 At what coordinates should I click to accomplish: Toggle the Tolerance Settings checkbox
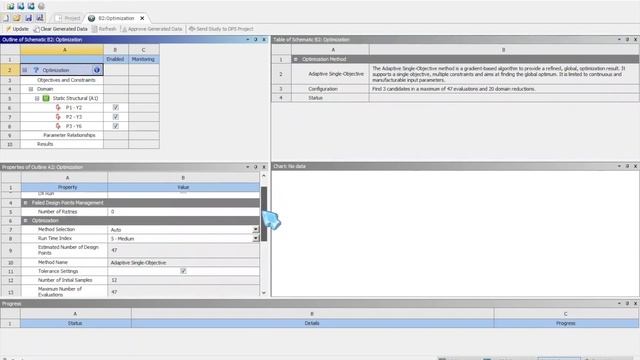[x=183, y=271]
